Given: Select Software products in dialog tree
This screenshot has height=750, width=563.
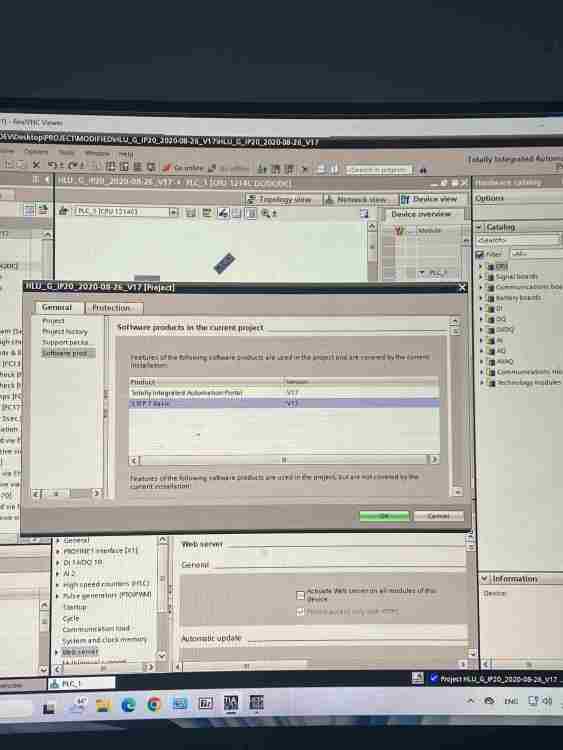Looking at the screenshot, I should (x=66, y=353).
